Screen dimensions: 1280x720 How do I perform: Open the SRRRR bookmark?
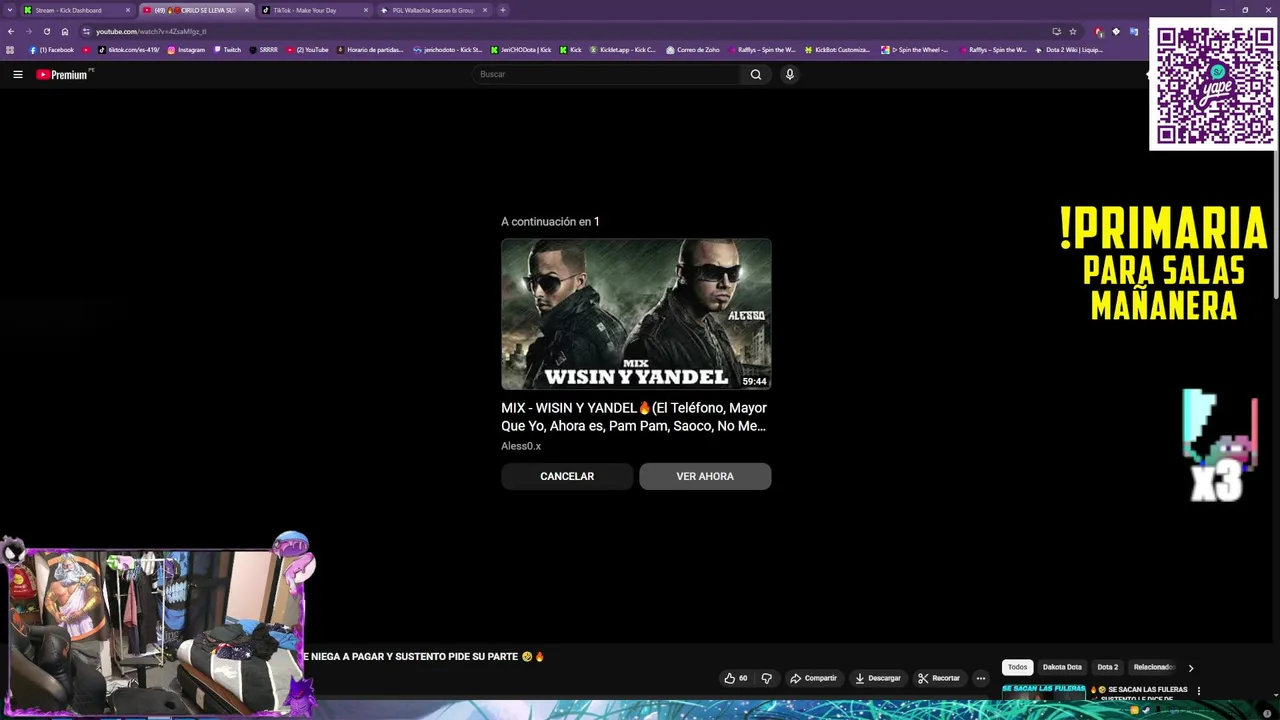[x=264, y=50]
